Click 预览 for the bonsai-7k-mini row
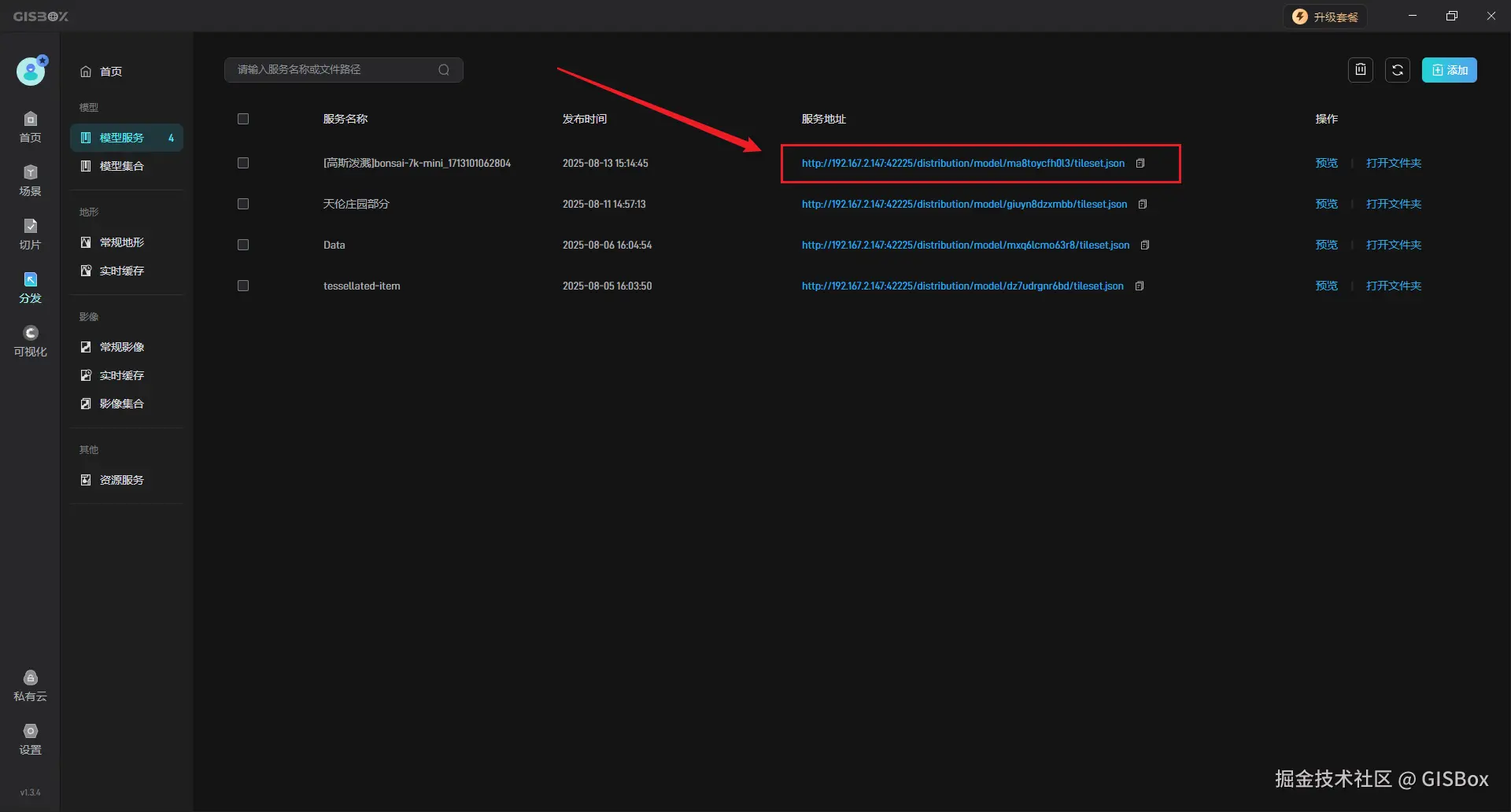 [x=1327, y=164]
